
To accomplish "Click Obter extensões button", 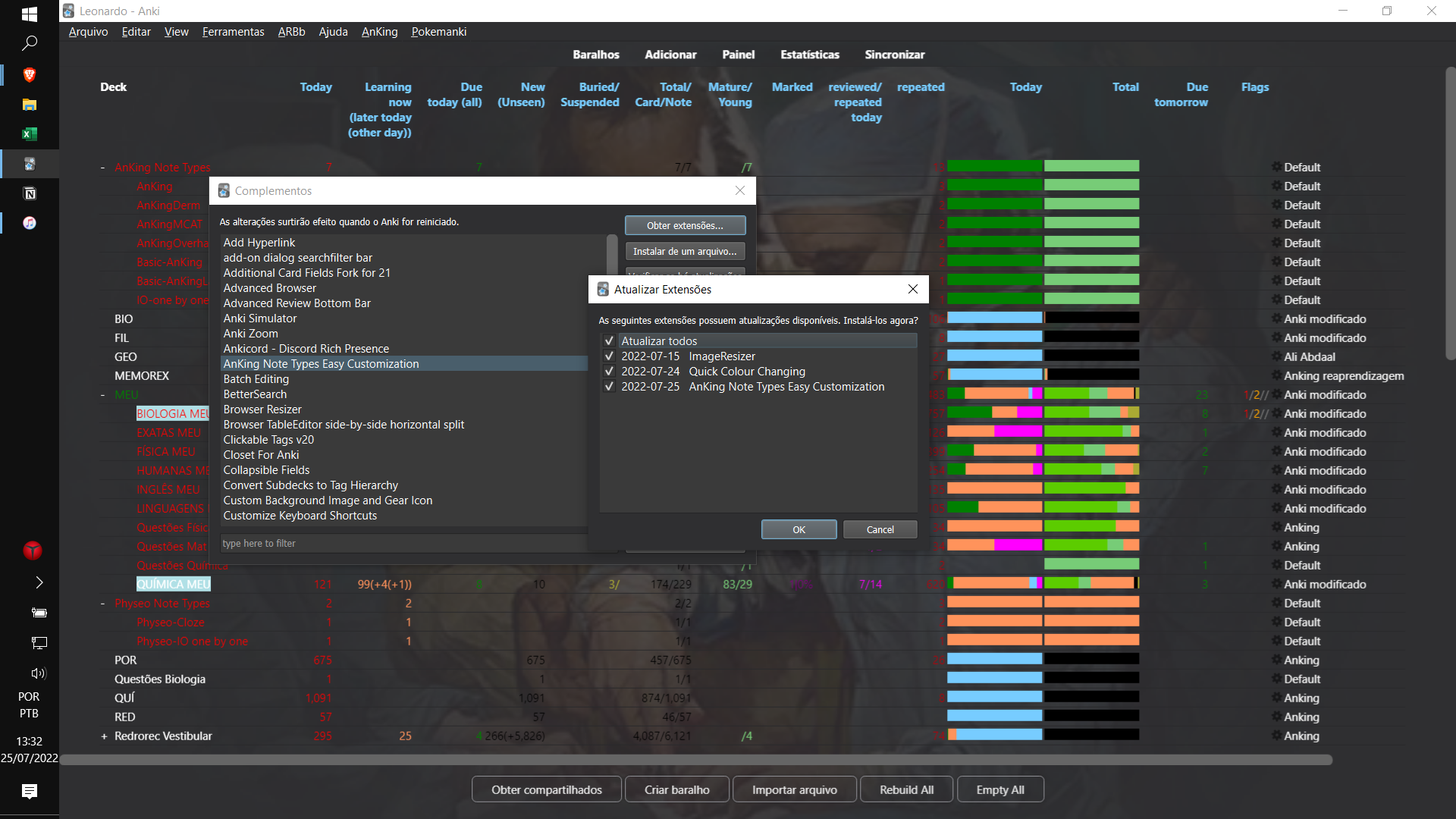I will [x=685, y=225].
